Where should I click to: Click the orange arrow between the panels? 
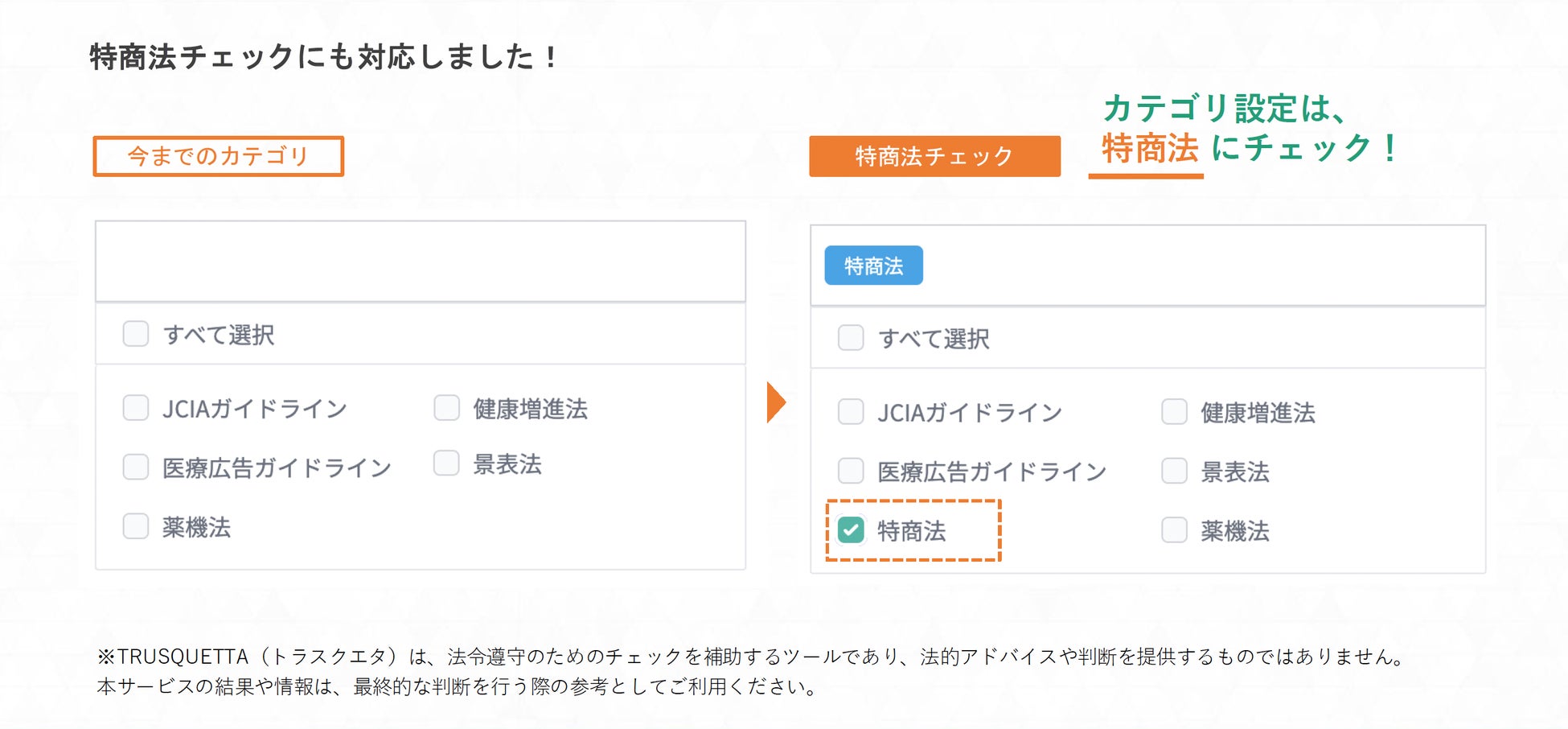pyautogui.click(x=775, y=402)
